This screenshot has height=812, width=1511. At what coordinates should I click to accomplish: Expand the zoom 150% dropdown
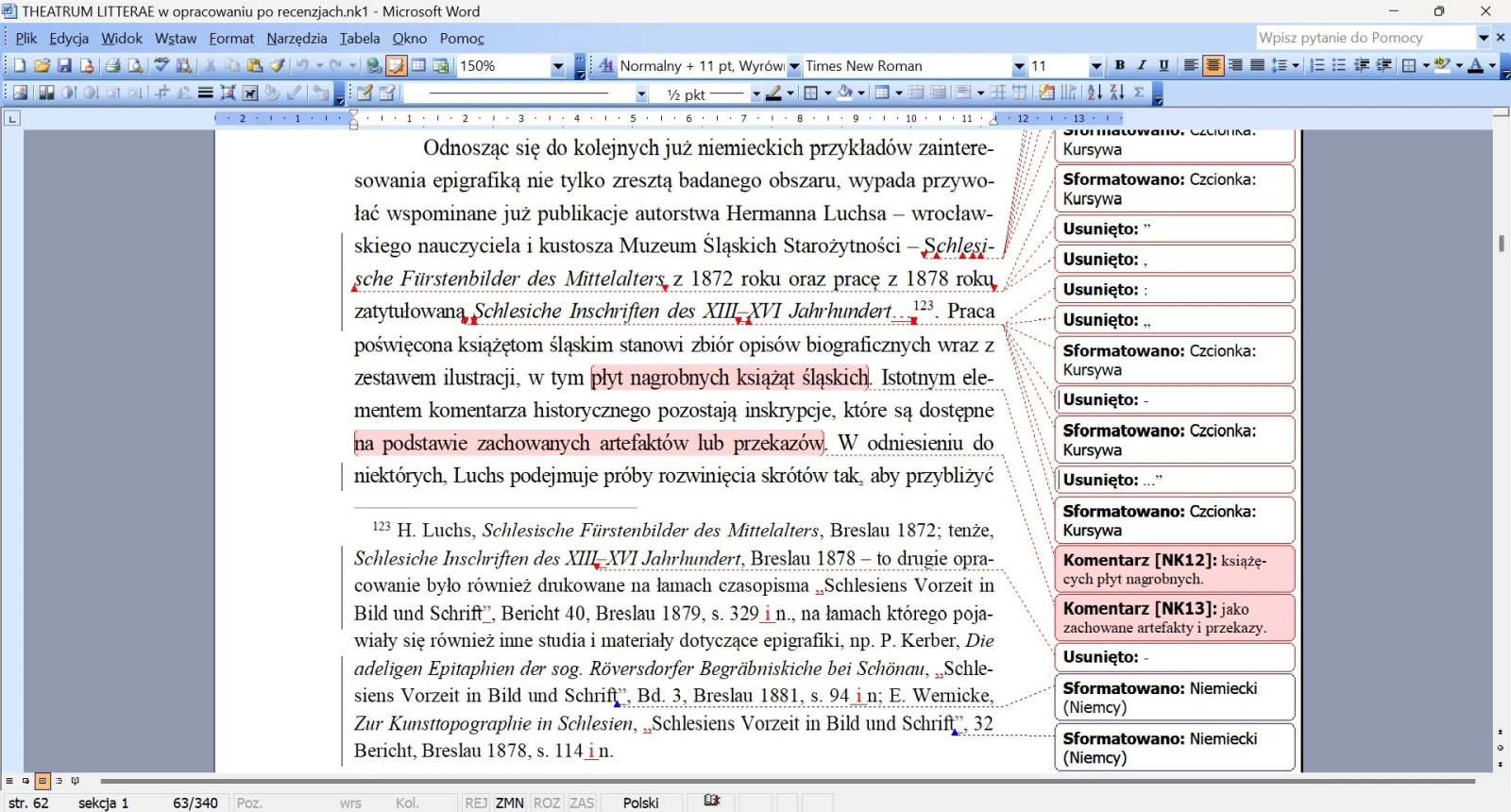(x=558, y=67)
